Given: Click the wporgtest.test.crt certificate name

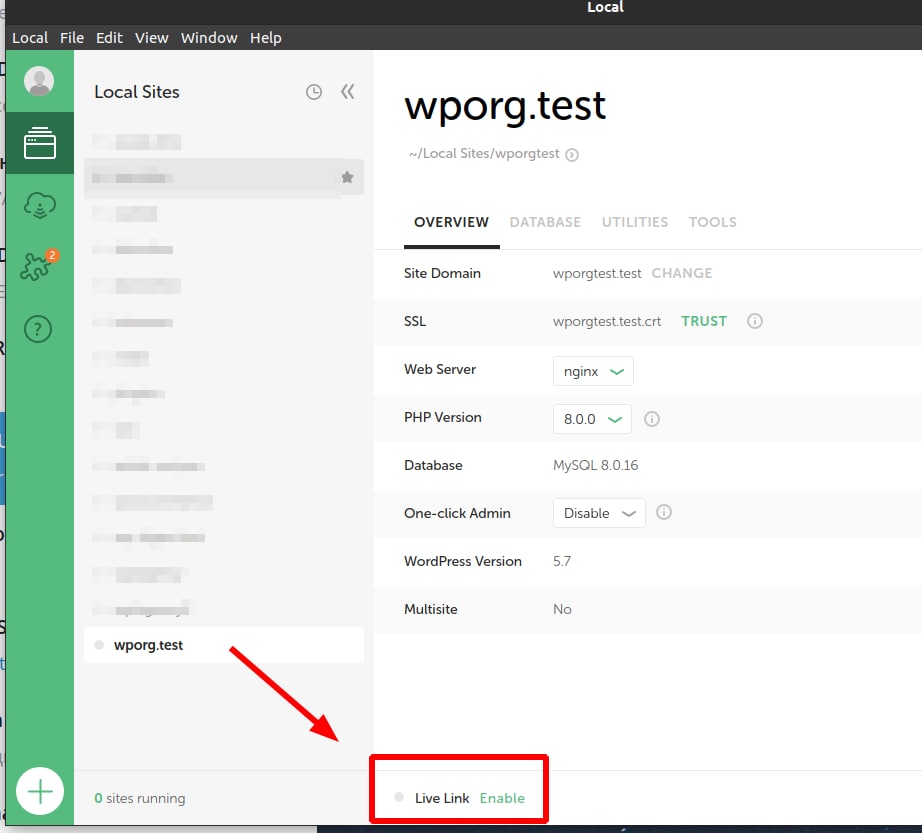Looking at the screenshot, I should pyautogui.click(x=607, y=322).
